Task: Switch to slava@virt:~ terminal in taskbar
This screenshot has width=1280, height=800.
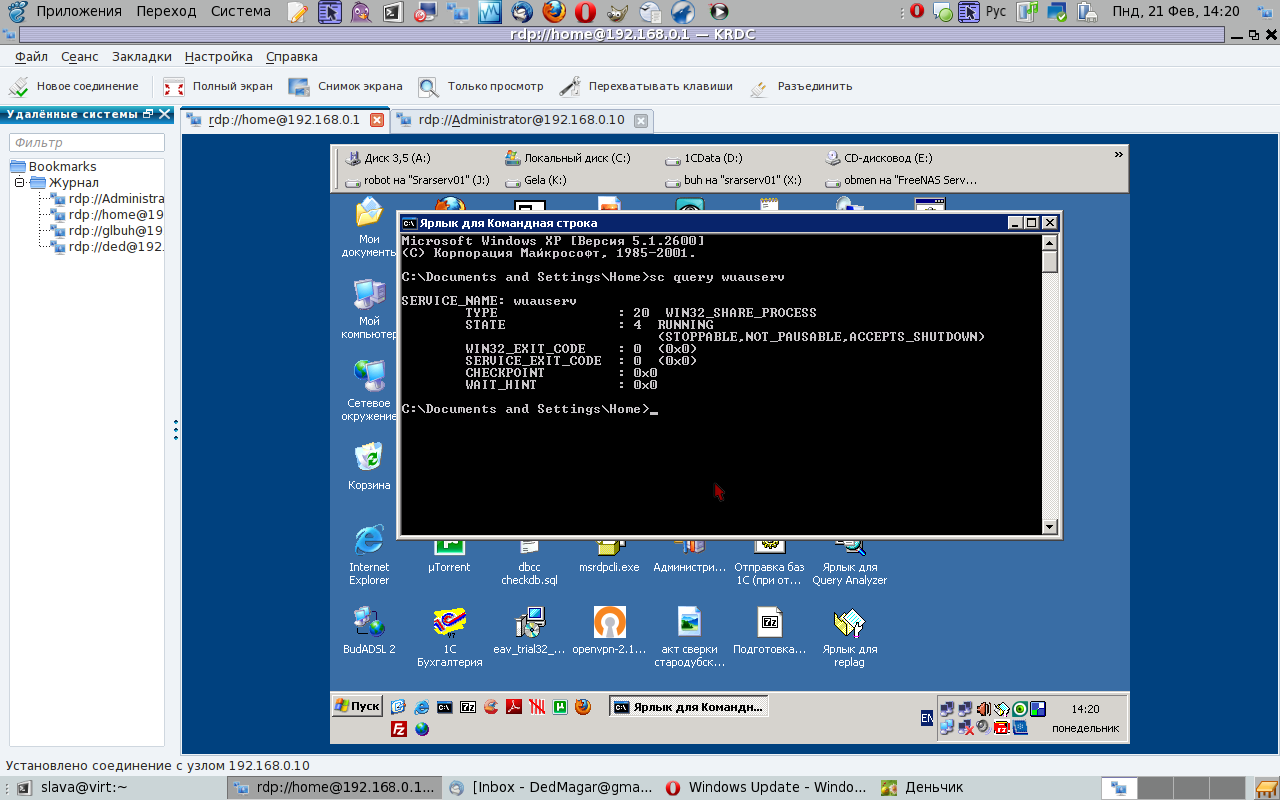Action: pyautogui.click(x=72, y=788)
